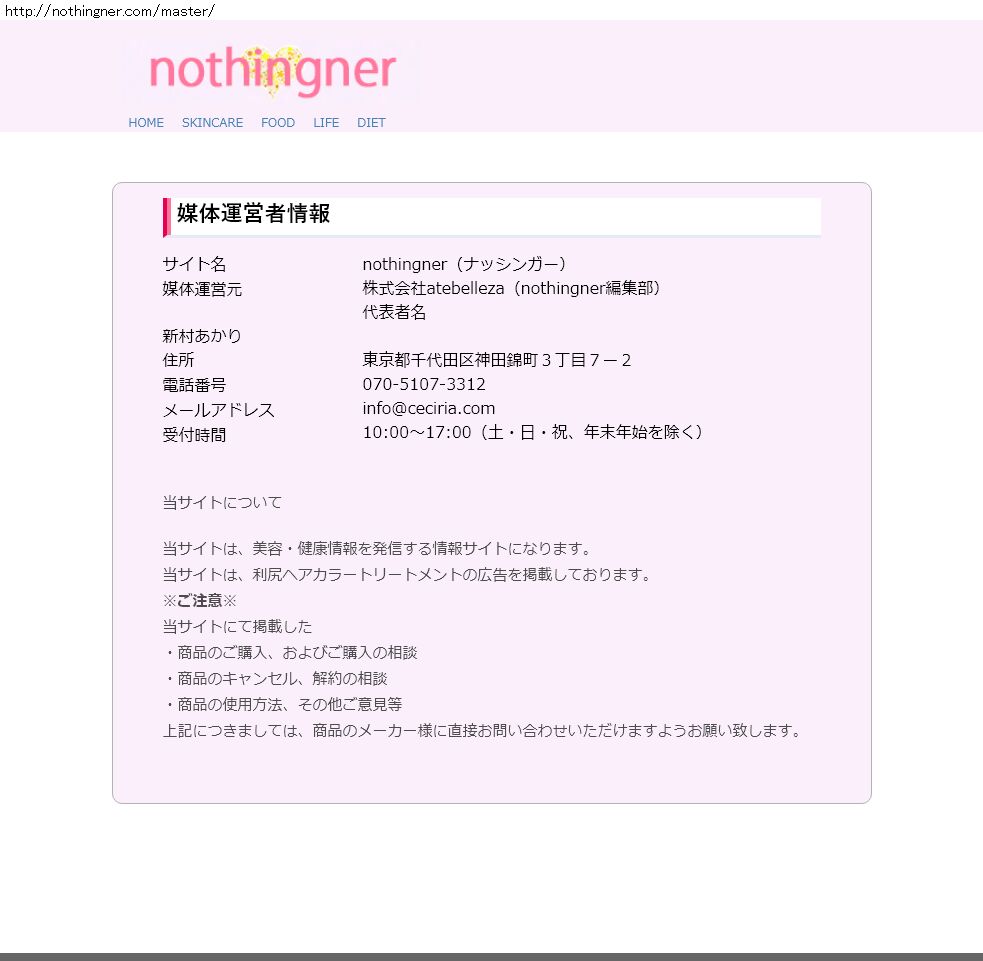Select the LIFE menu item
Screen dimensions: 983x961
coord(326,123)
